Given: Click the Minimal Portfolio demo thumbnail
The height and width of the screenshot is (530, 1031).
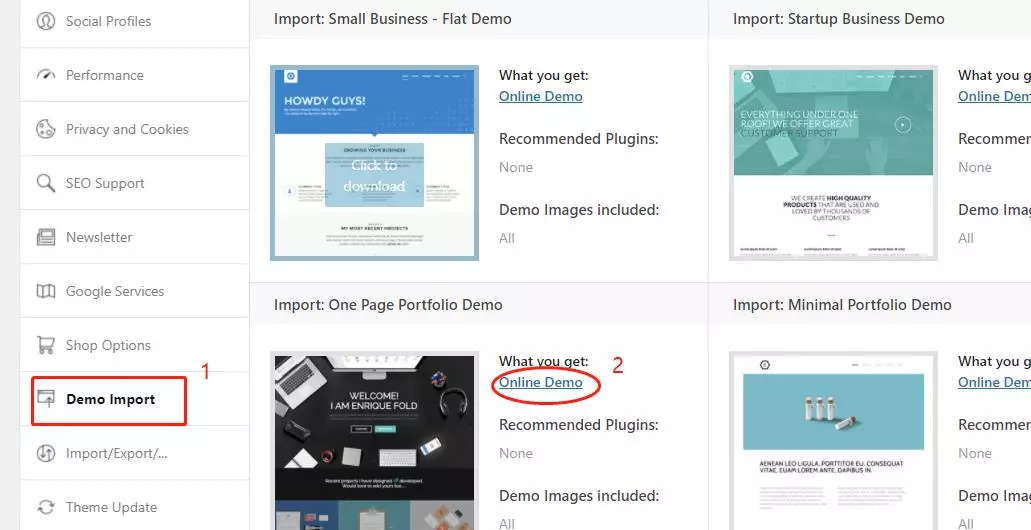Looking at the screenshot, I should pos(833,441).
